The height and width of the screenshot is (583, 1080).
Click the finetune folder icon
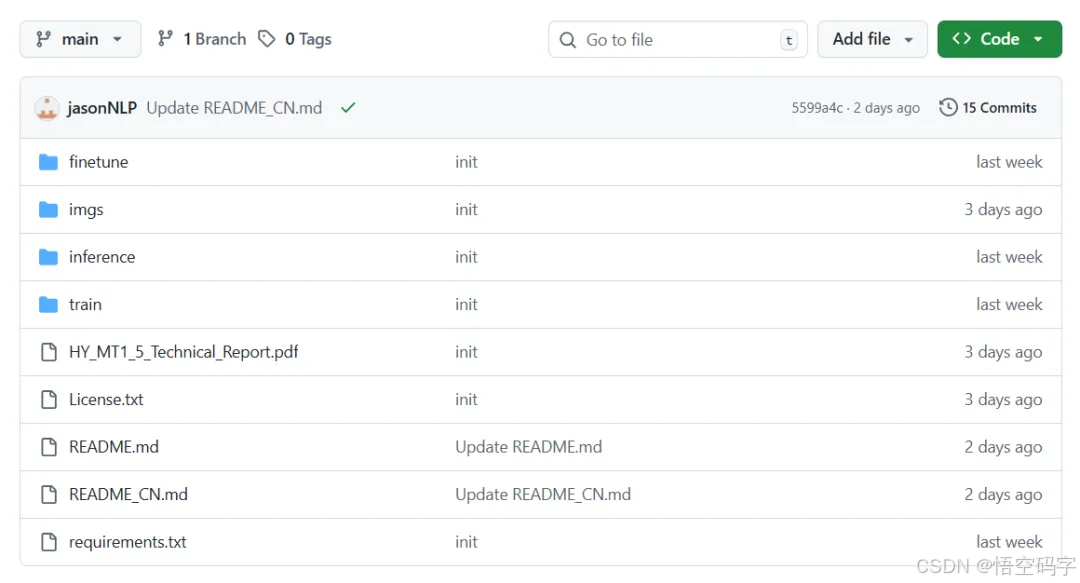pyautogui.click(x=48, y=162)
